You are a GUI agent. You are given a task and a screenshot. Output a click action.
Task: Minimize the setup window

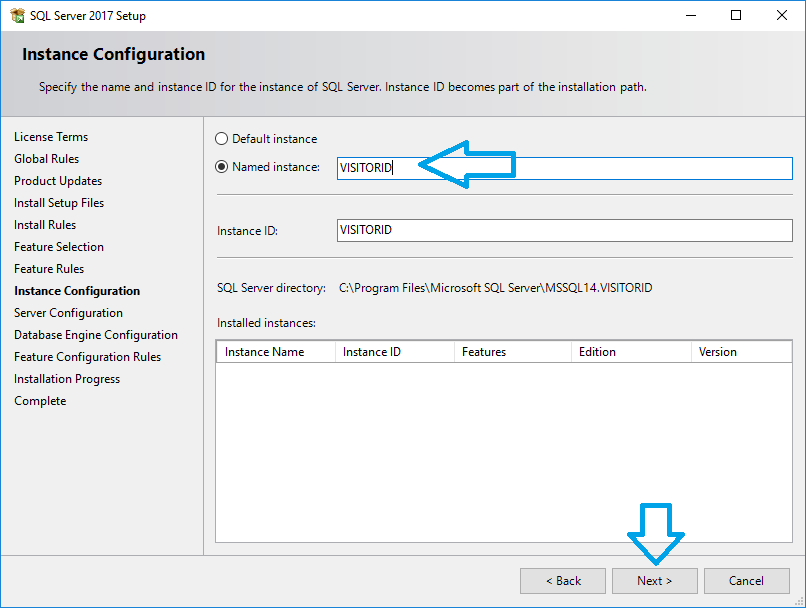pyautogui.click(x=688, y=16)
